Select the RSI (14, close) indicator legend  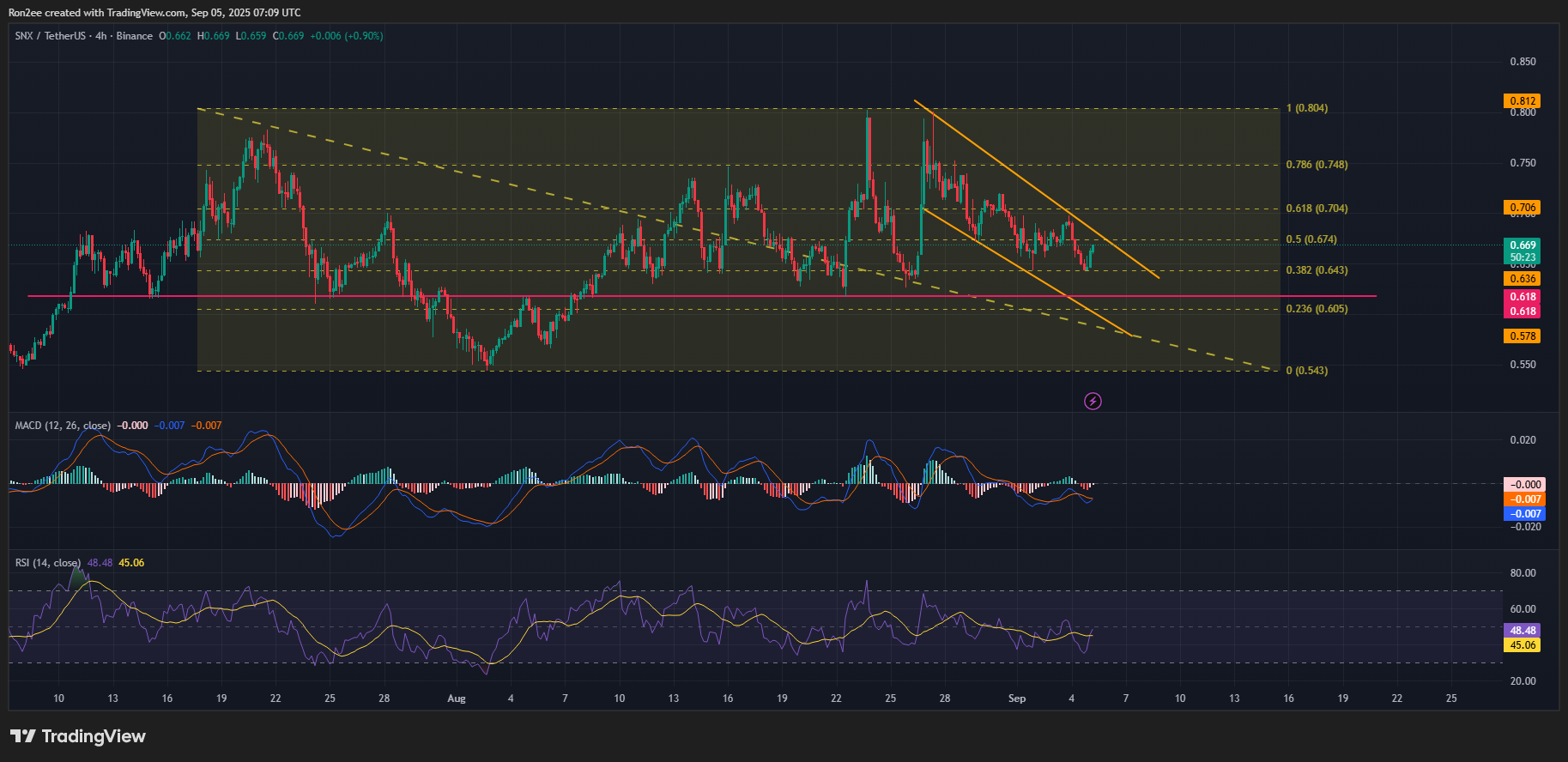[48, 563]
